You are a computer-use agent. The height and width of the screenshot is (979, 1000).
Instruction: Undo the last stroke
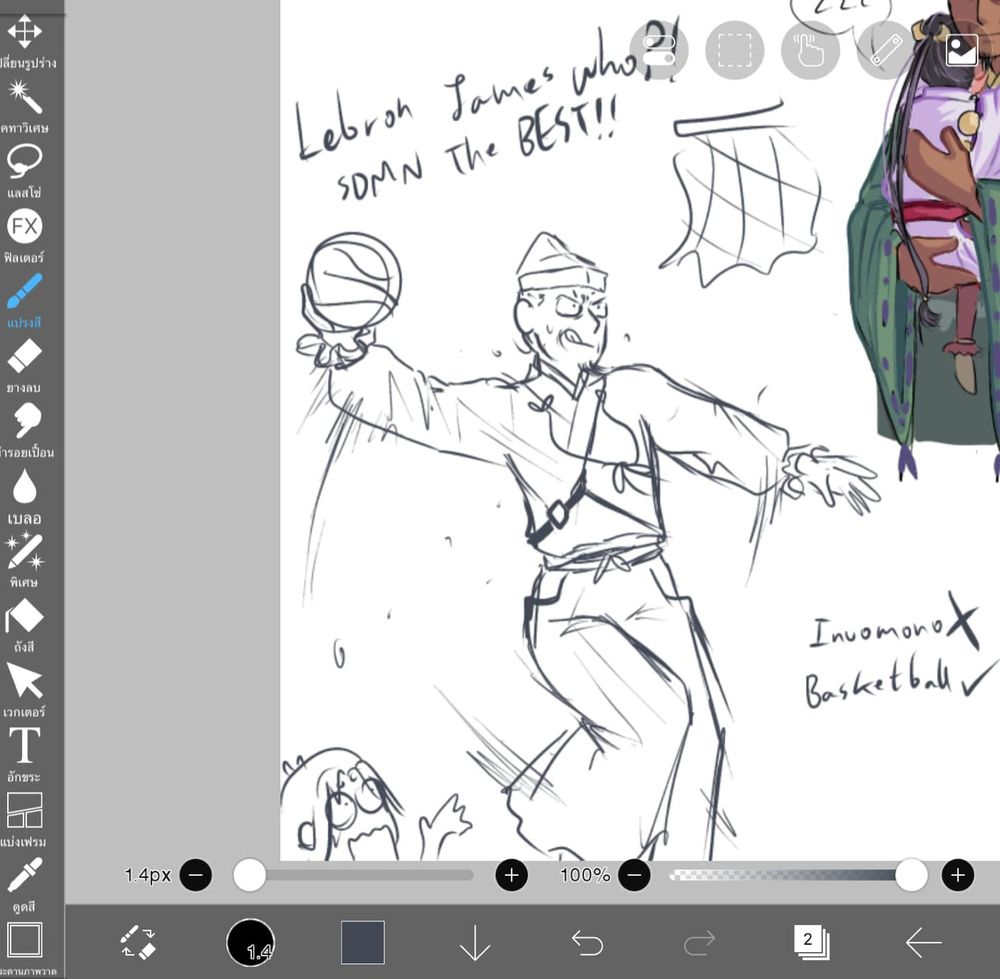587,942
